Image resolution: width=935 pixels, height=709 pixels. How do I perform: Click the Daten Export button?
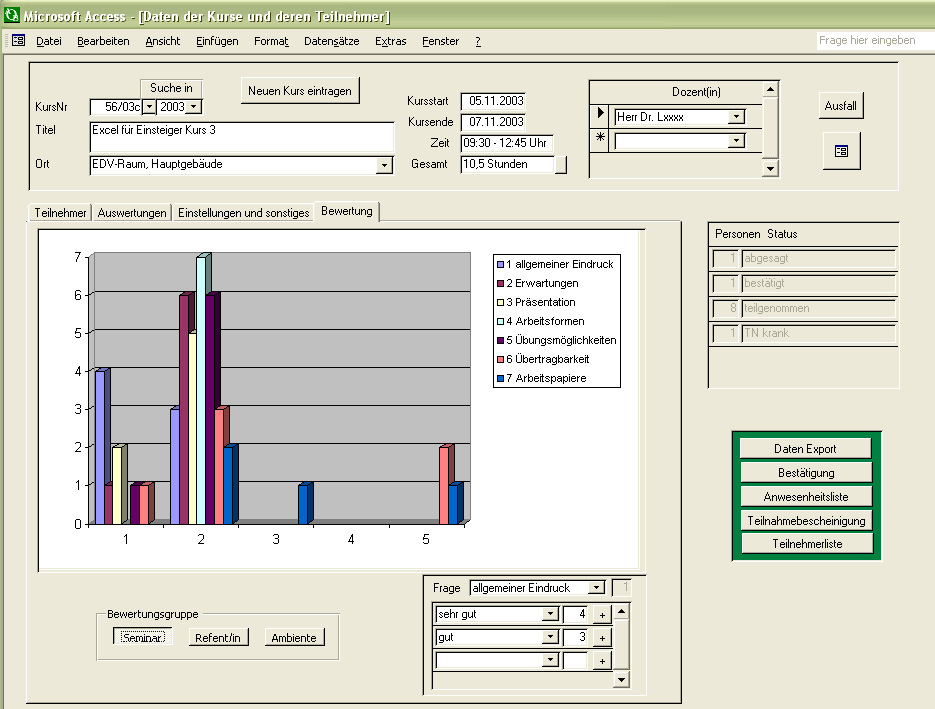(x=806, y=448)
